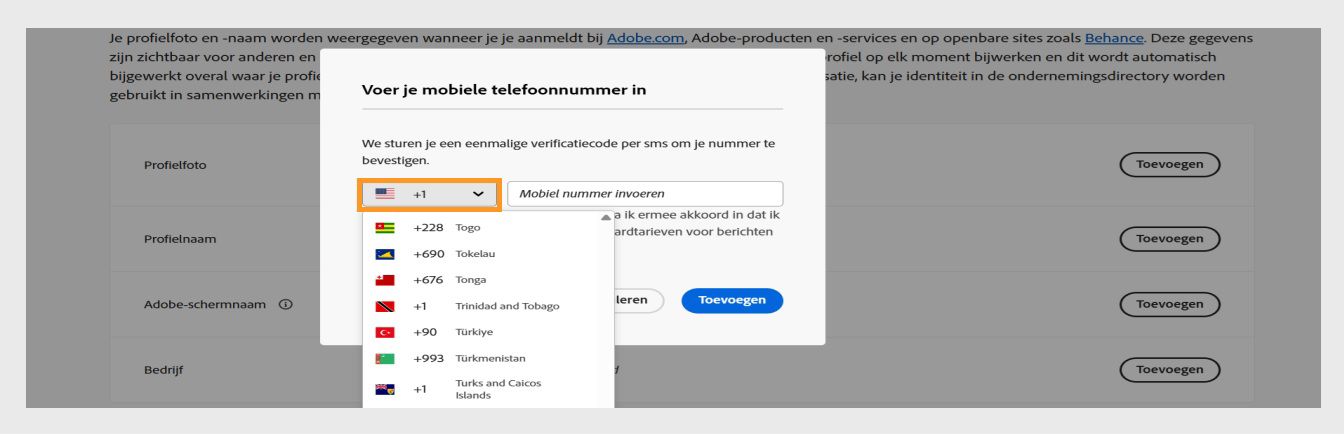The height and width of the screenshot is (434, 1344).
Task: Click the dialog title Voer je mobiele telefoonnummer in
Action: [504, 90]
